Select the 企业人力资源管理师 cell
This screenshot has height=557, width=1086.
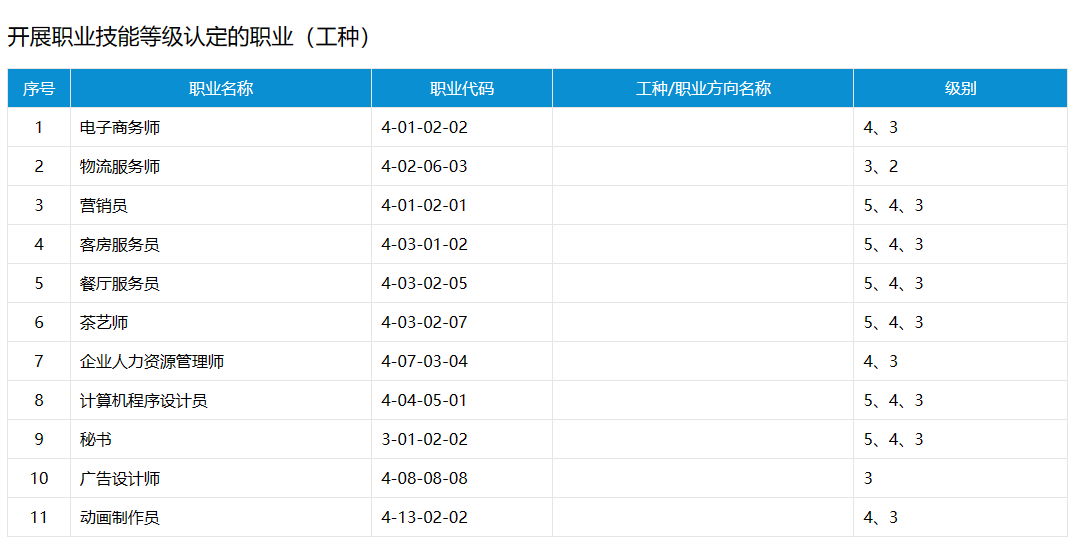tap(221, 361)
